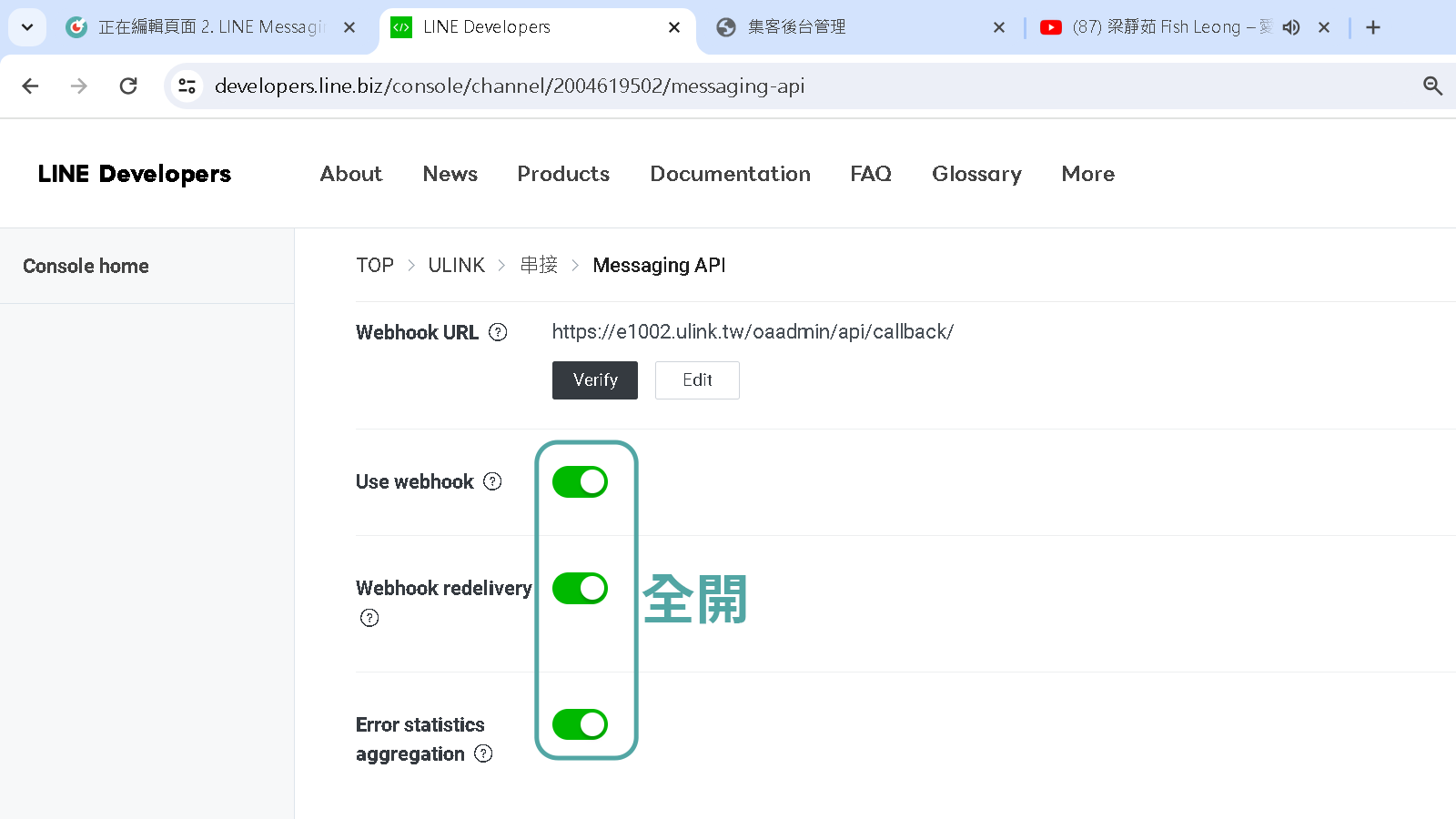Open the More menu

click(x=1088, y=174)
